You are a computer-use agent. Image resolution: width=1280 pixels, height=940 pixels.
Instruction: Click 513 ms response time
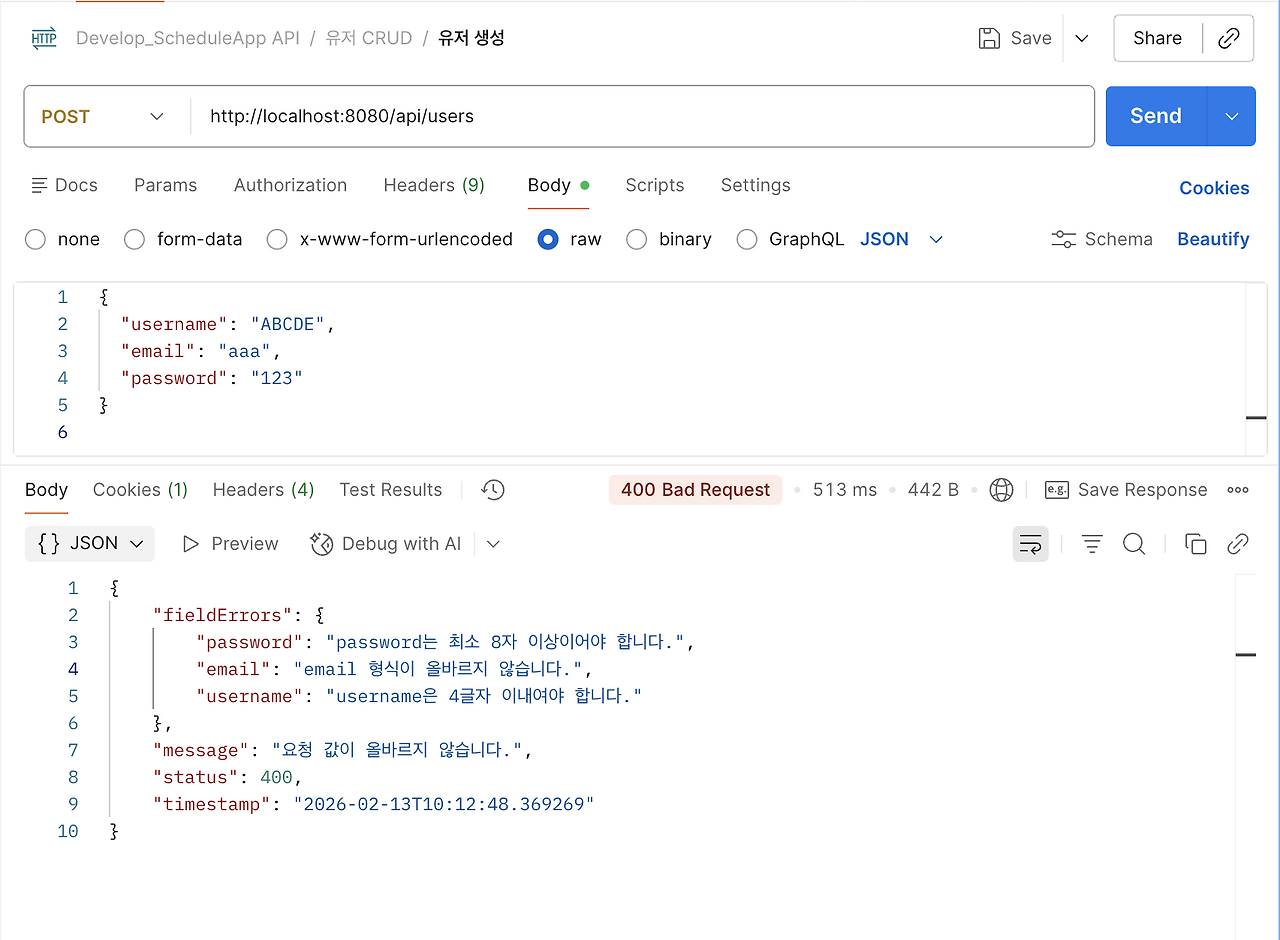845,490
